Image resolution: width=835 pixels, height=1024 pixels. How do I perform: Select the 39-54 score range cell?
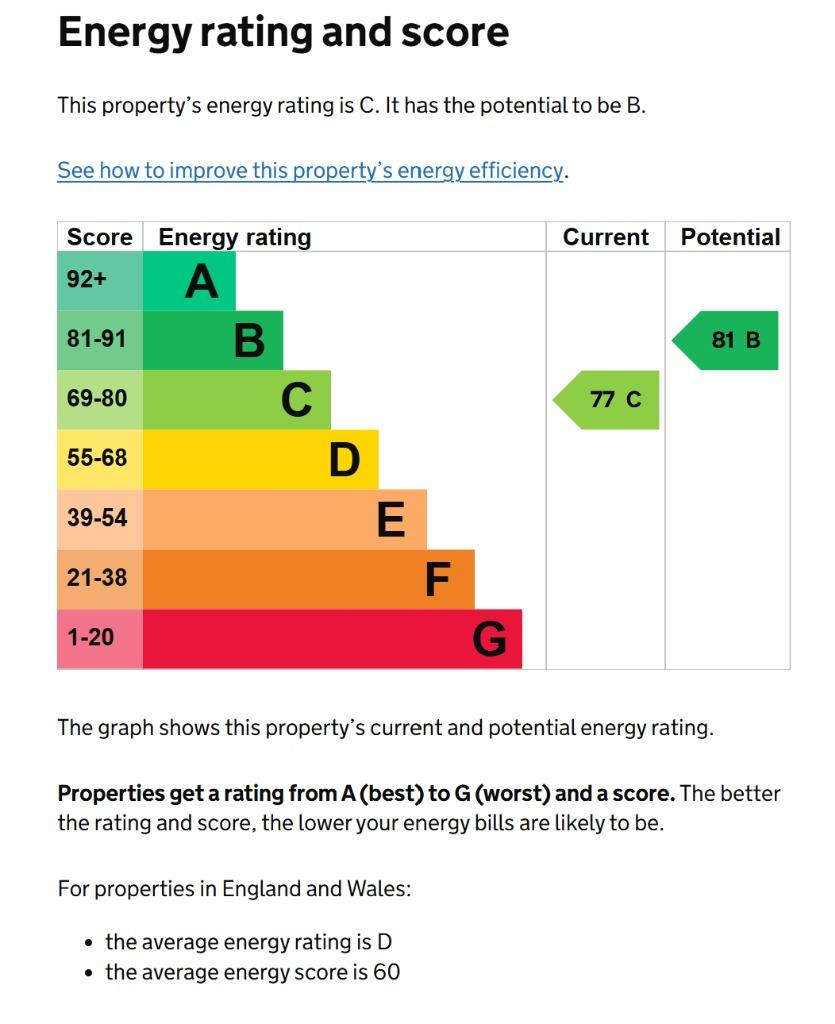coord(100,519)
